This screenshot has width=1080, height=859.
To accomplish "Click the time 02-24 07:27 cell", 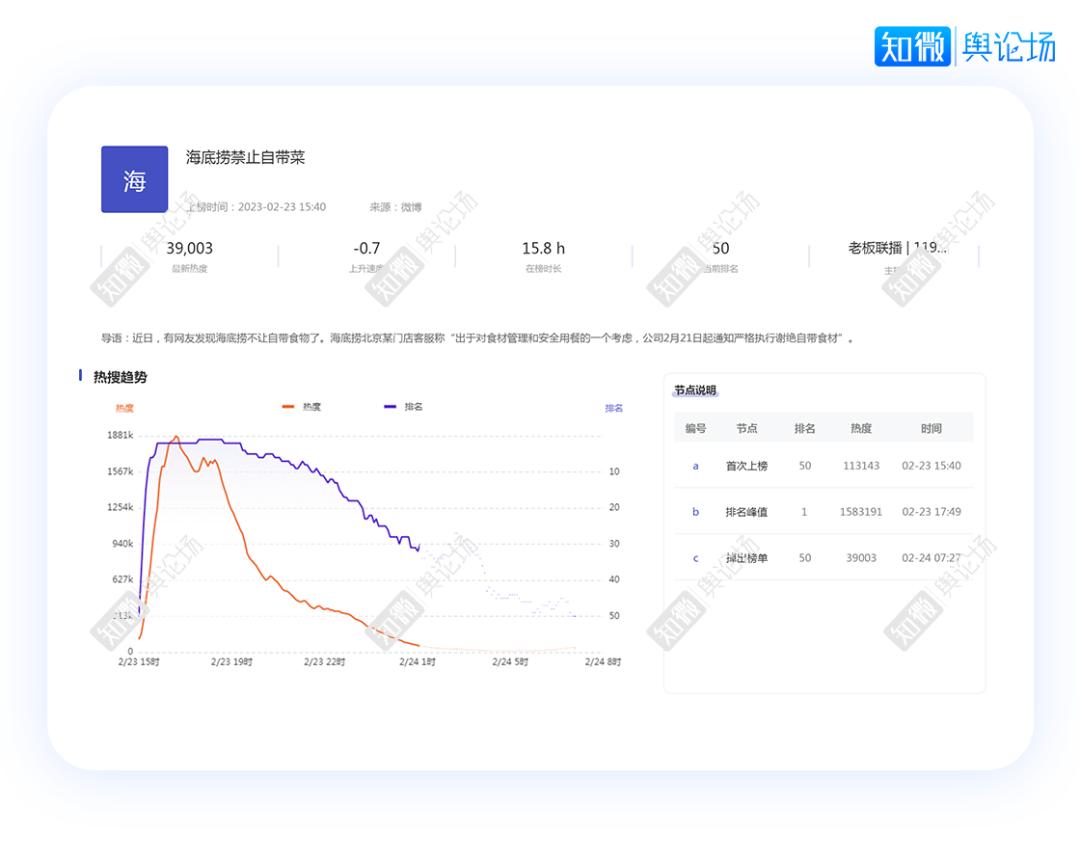I will (x=931, y=558).
